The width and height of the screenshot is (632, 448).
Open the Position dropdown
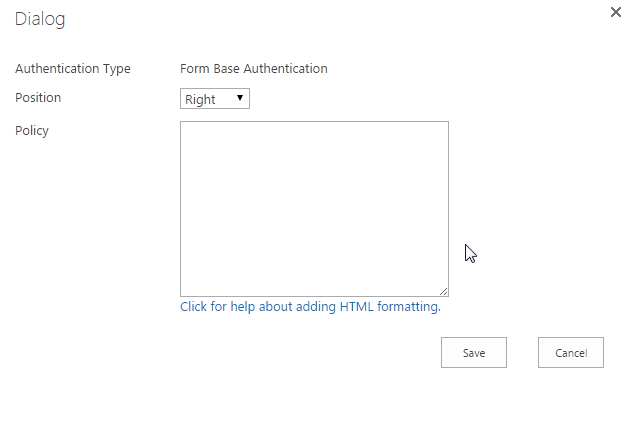214,99
